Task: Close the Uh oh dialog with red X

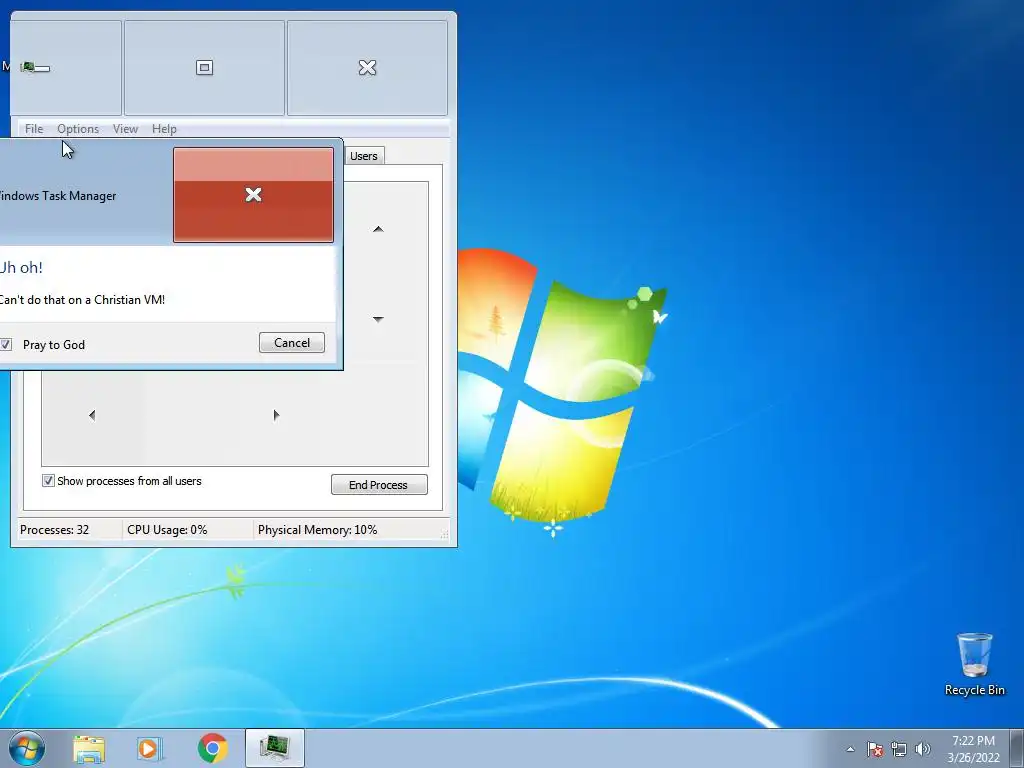Action: point(253,195)
